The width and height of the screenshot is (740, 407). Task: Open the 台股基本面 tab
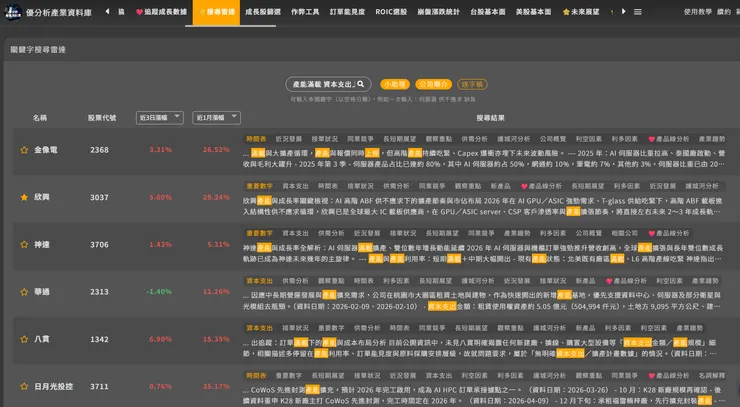click(488, 12)
